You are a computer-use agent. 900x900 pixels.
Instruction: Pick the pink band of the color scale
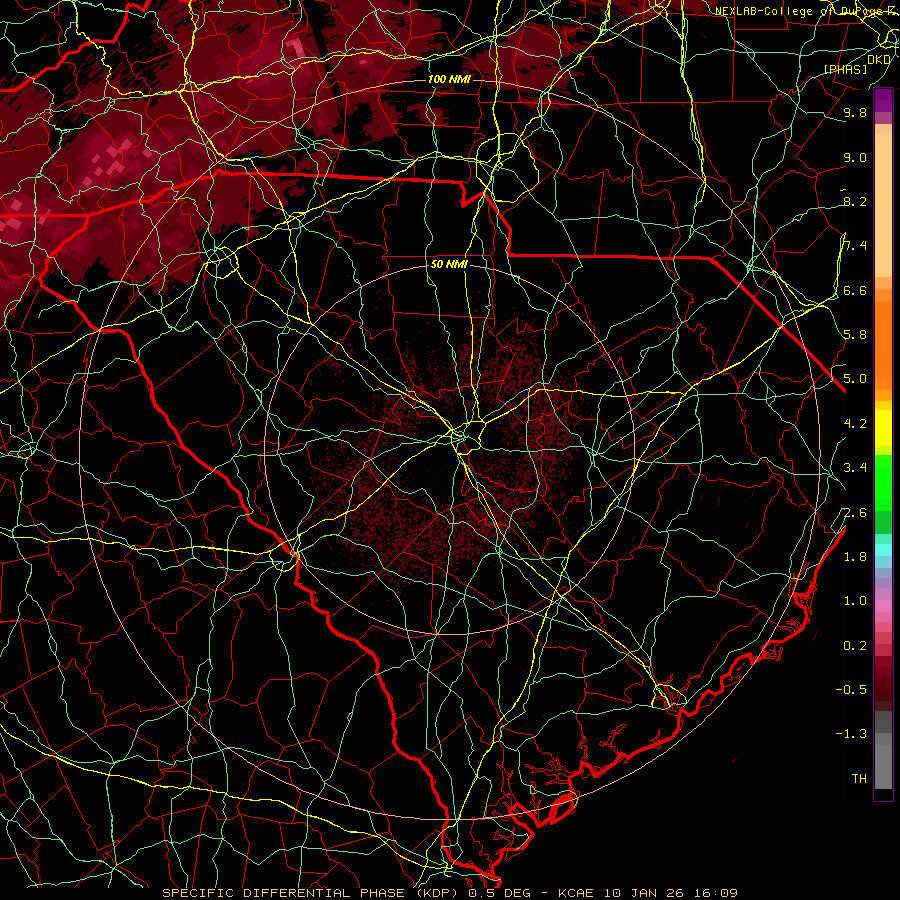pyautogui.click(x=883, y=606)
